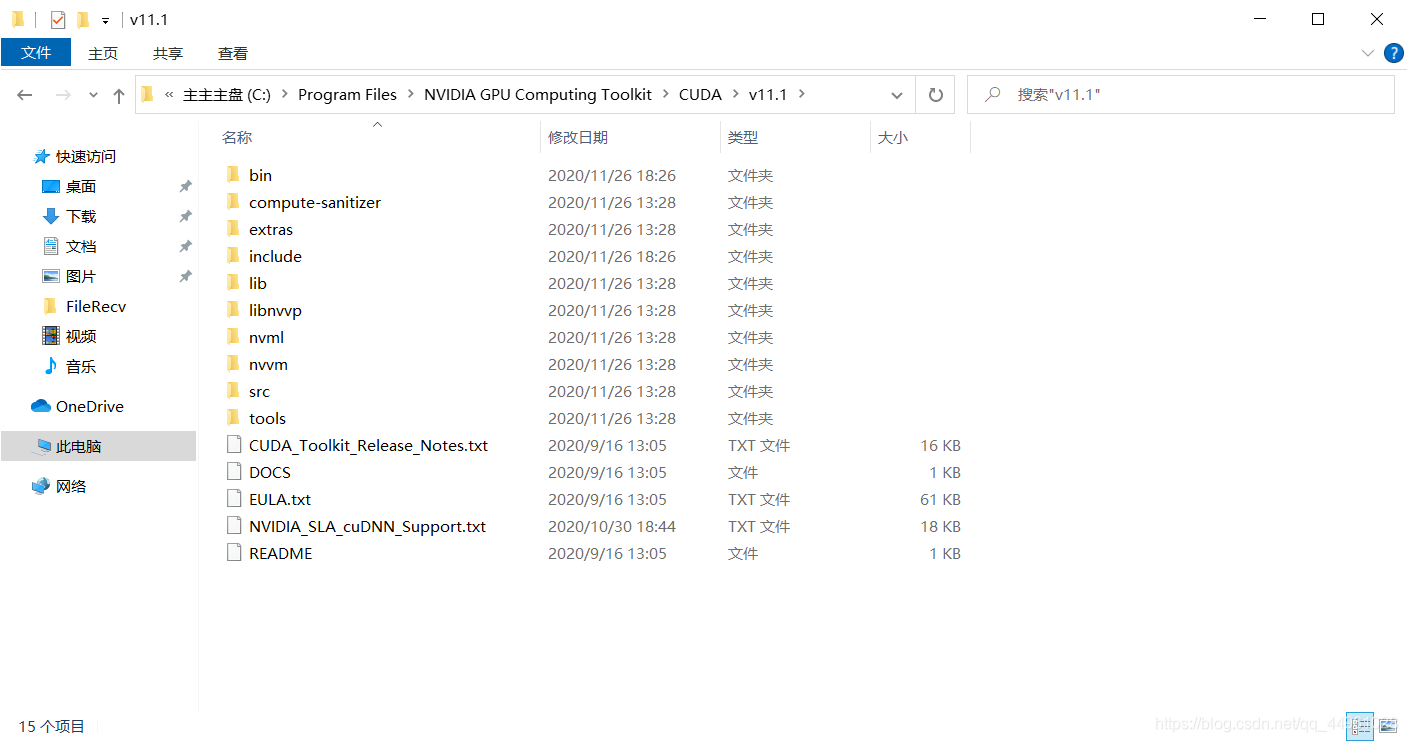
Task: Select This PC (此电脑) in sidebar
Action: pyautogui.click(x=98, y=446)
